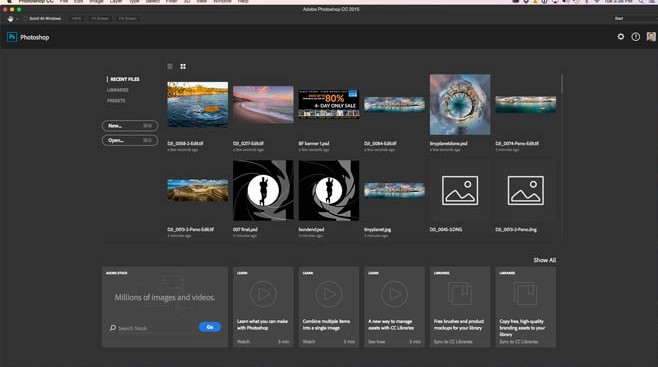Switch to grid thumbnail view icon

tap(183, 66)
